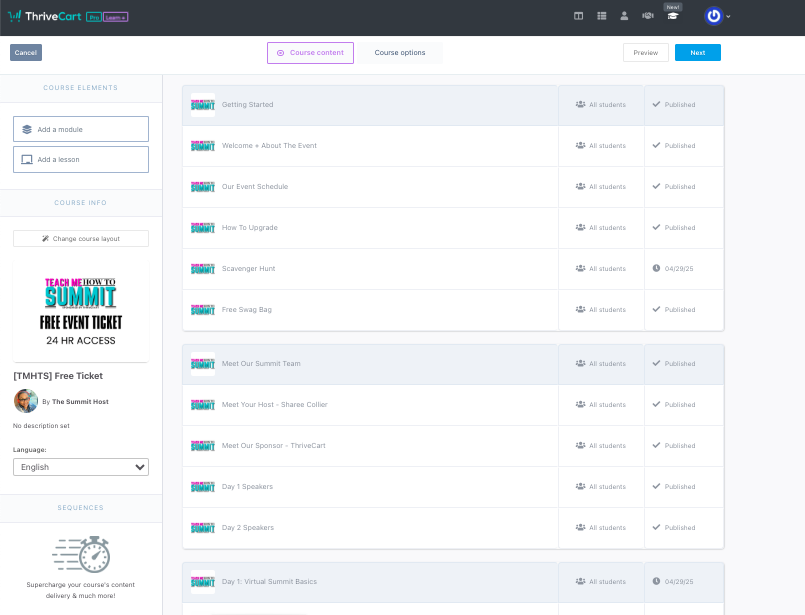The height and width of the screenshot is (615, 805).
Task: Click the clock icon for Day 1: Virtual Summit Basics
Action: [x=656, y=581]
